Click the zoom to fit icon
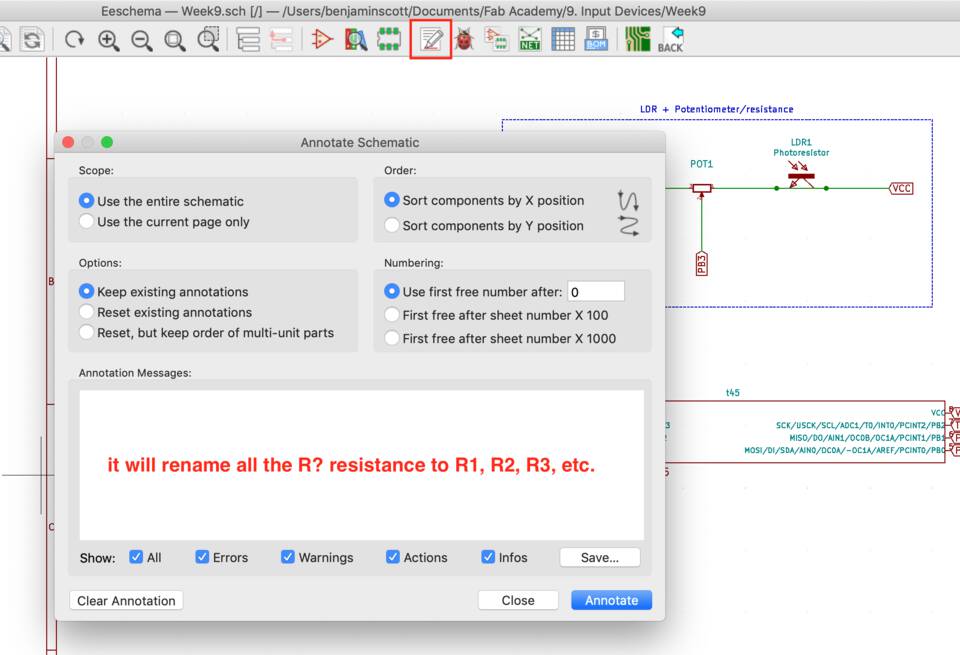 174,40
